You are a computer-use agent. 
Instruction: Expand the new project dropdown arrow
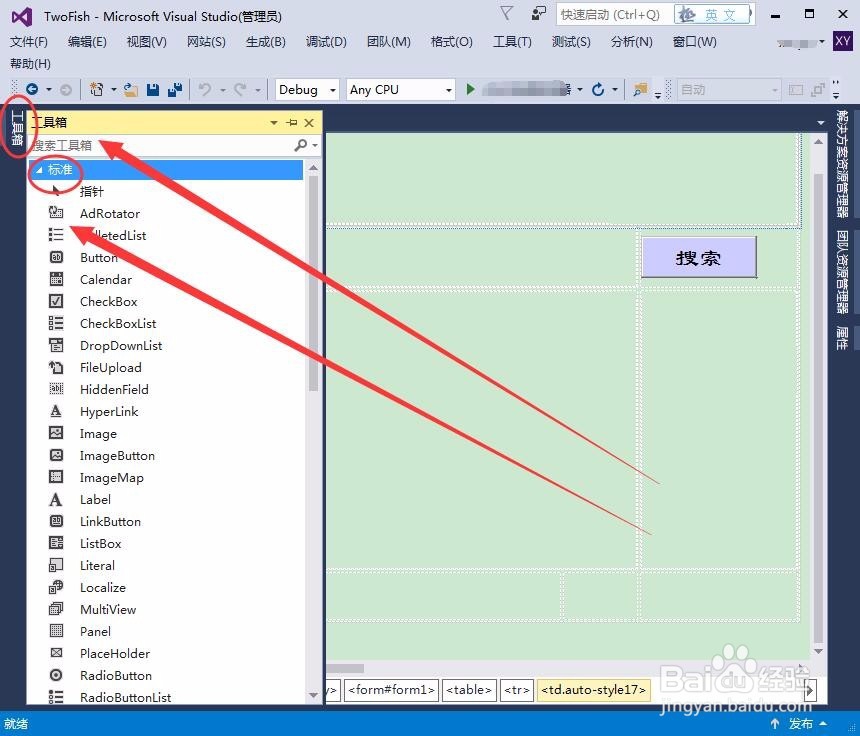click(x=114, y=89)
